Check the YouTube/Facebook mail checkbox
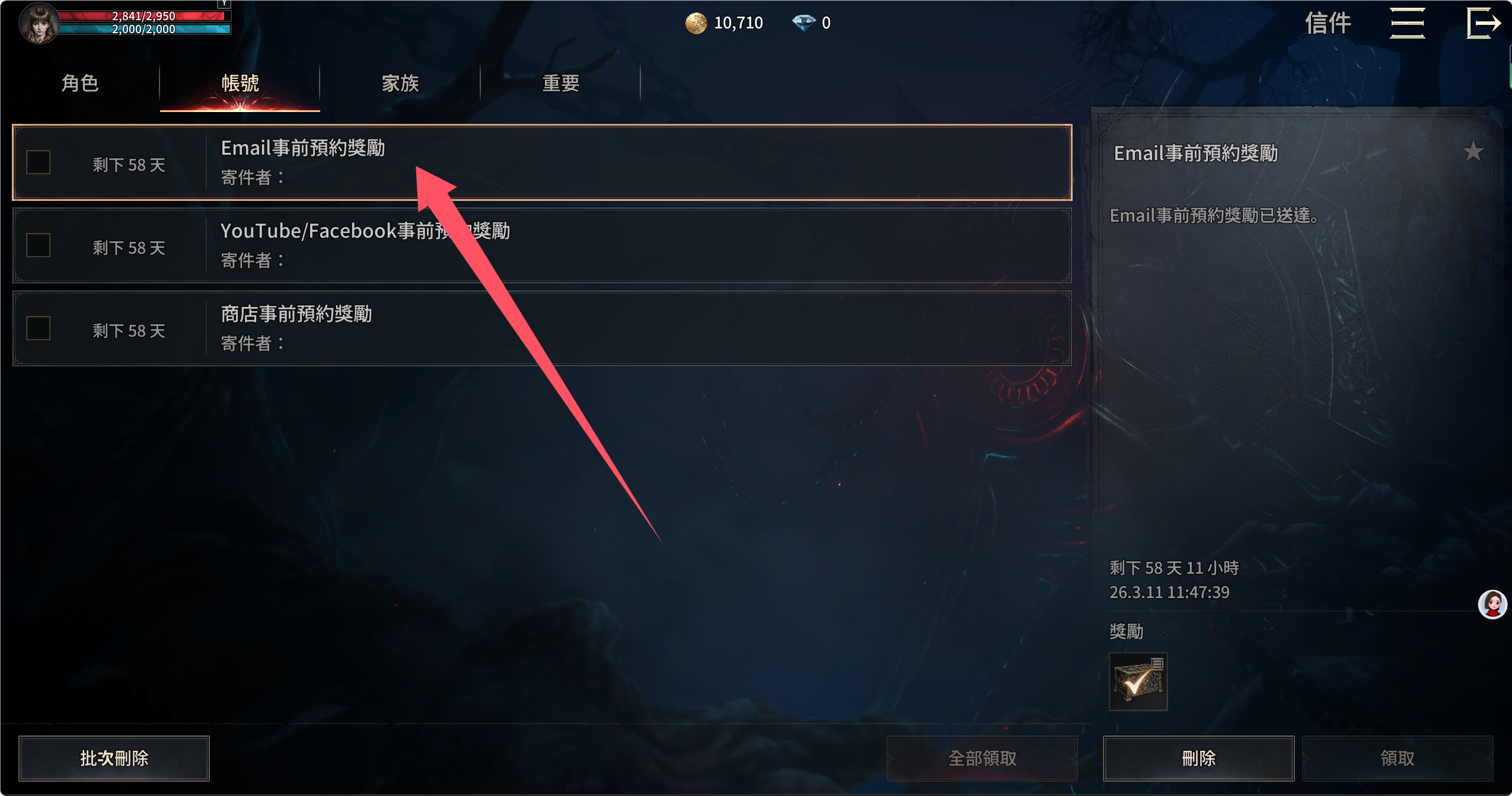This screenshot has height=796, width=1512. [39, 245]
